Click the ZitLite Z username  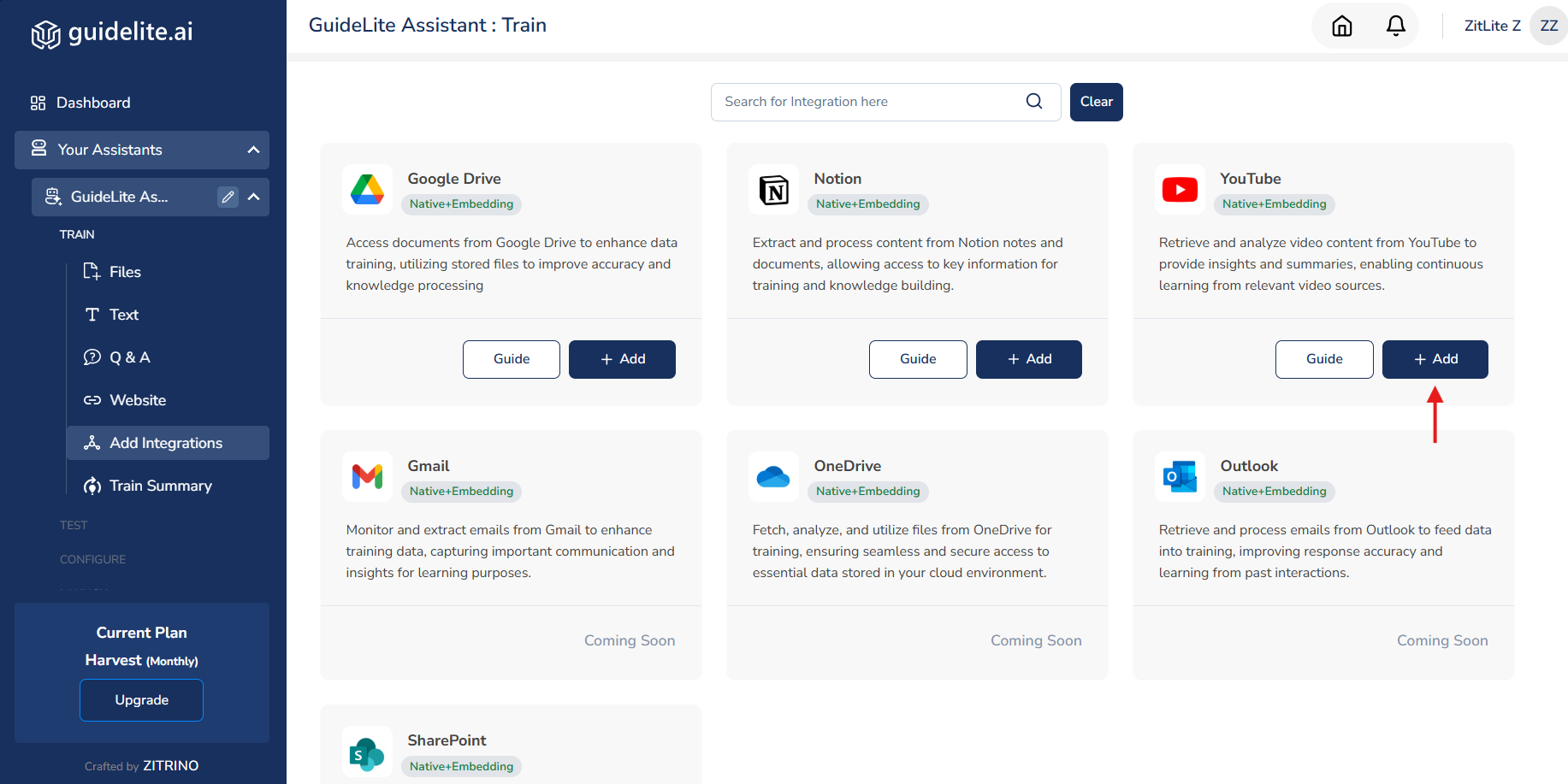(1492, 26)
